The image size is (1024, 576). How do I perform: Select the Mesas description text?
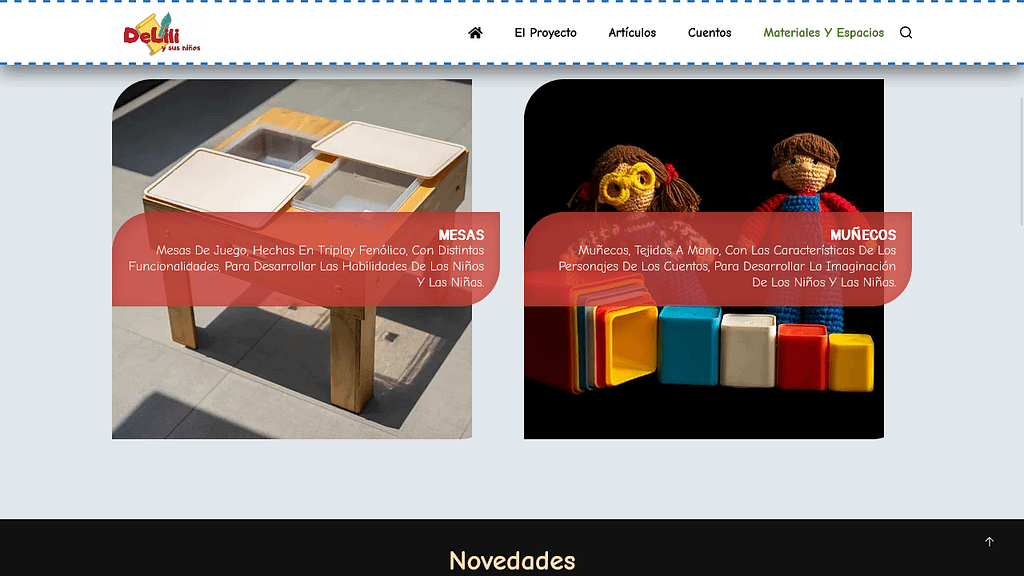[x=306, y=267]
